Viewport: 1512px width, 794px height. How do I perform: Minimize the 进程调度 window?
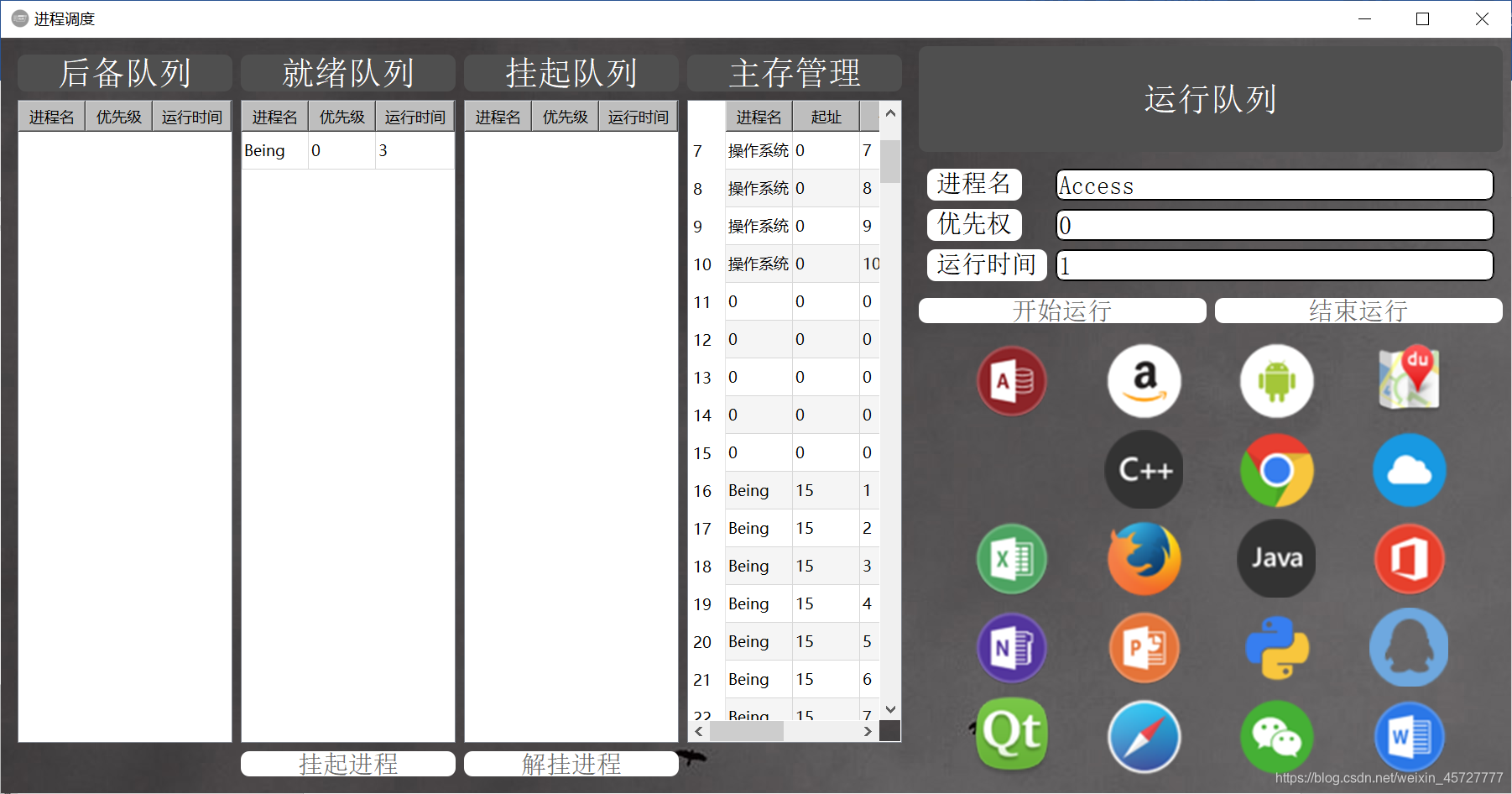pyautogui.click(x=1365, y=18)
